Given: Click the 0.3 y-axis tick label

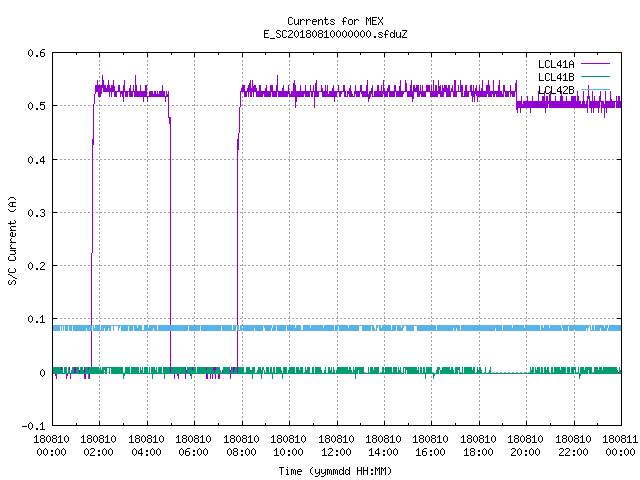Looking at the screenshot, I should 36,213.
